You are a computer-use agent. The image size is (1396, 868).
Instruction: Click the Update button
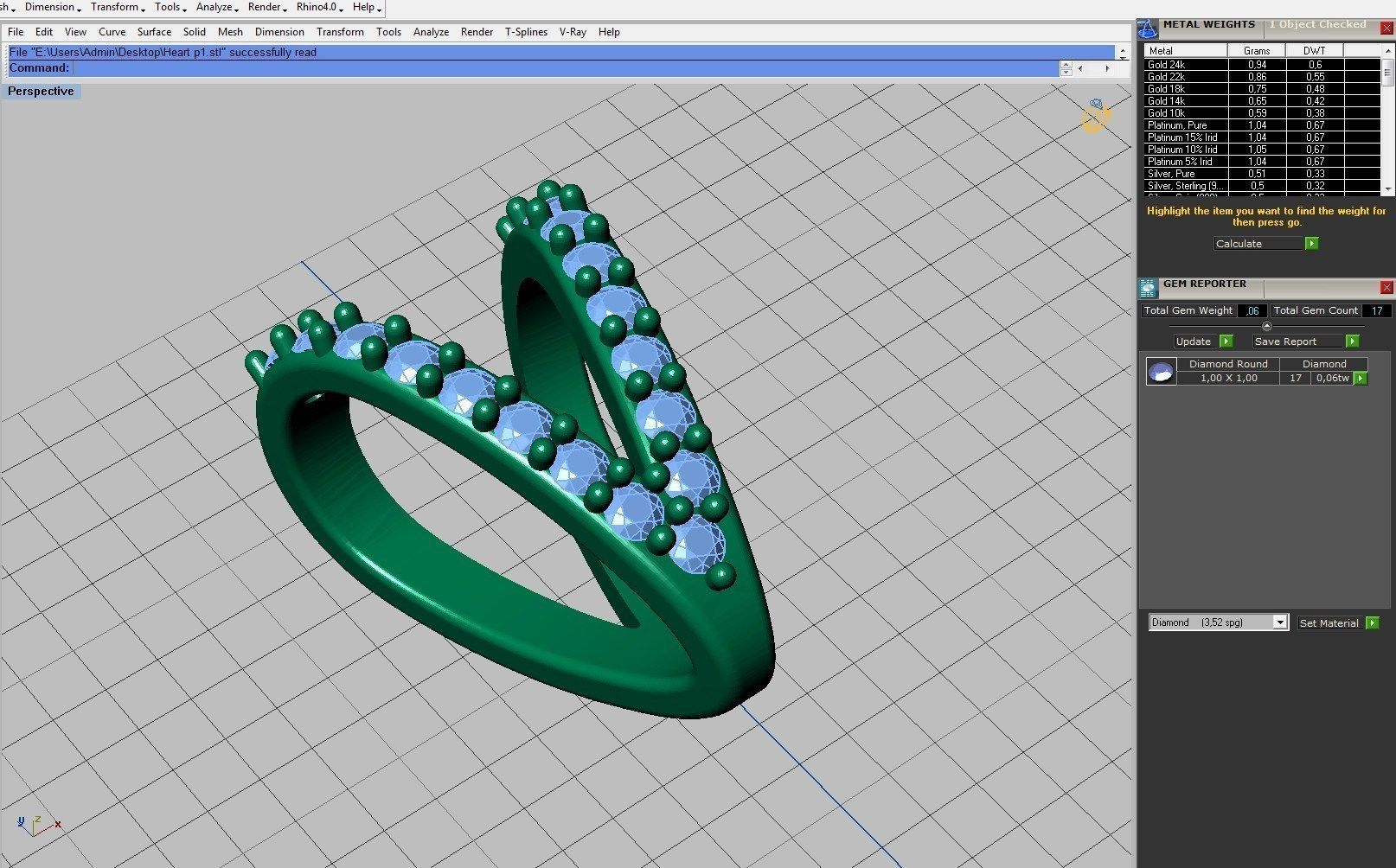(1196, 341)
